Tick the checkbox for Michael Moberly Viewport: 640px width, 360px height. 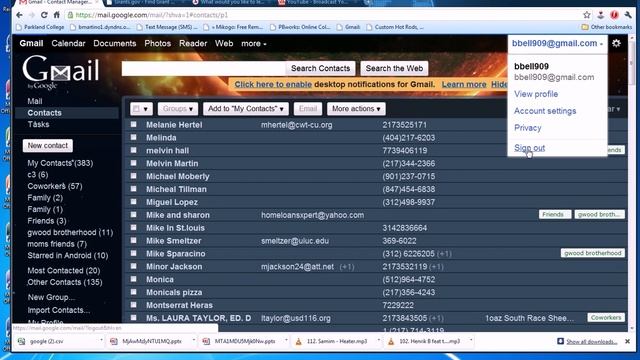(133, 176)
